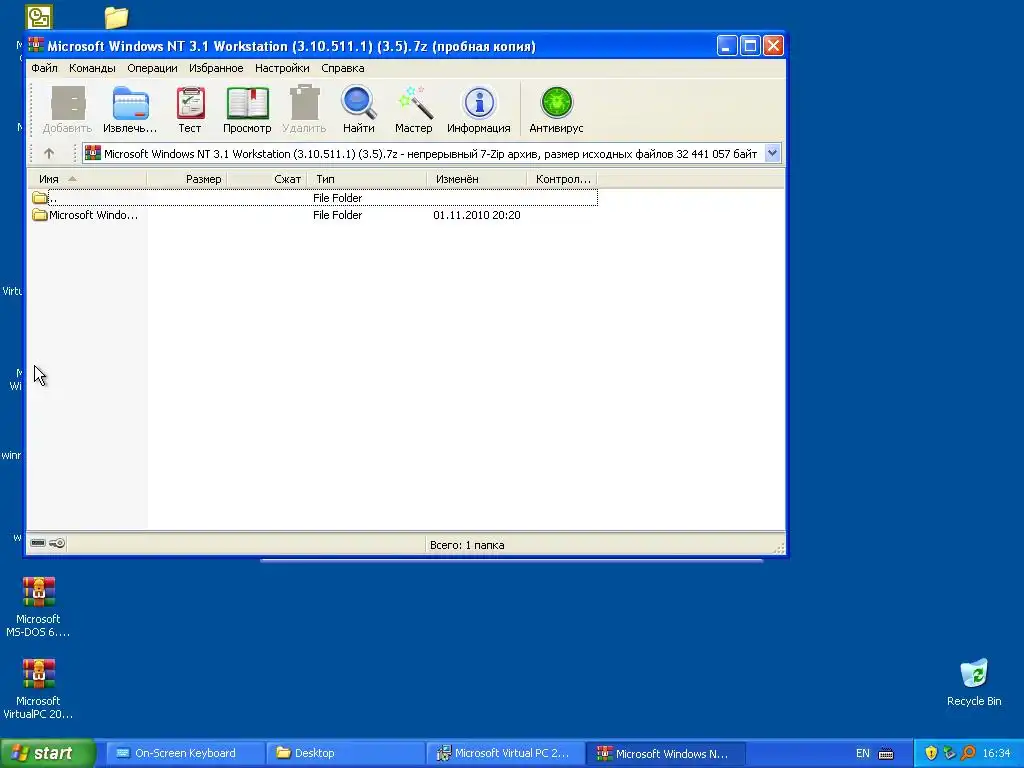
Task: Open the Справка menu
Action: pos(343,68)
